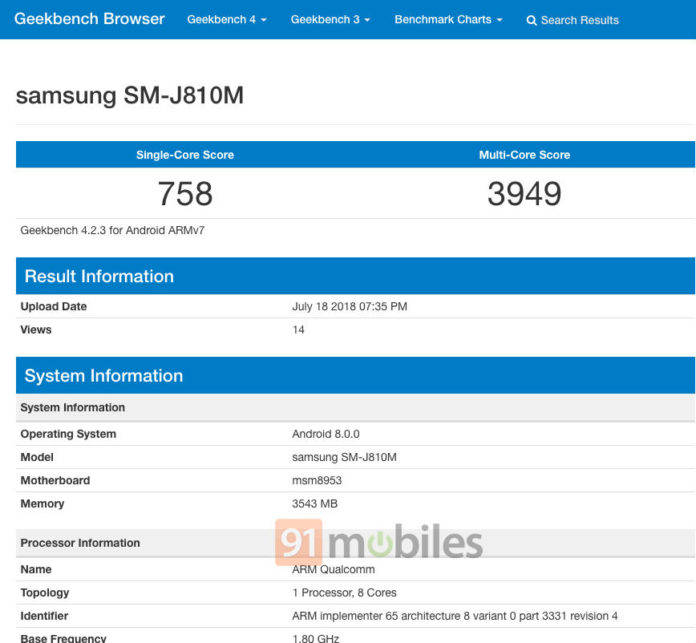The image size is (696, 643).
Task: Select the msm8953 motherboard value
Action: coord(317,481)
